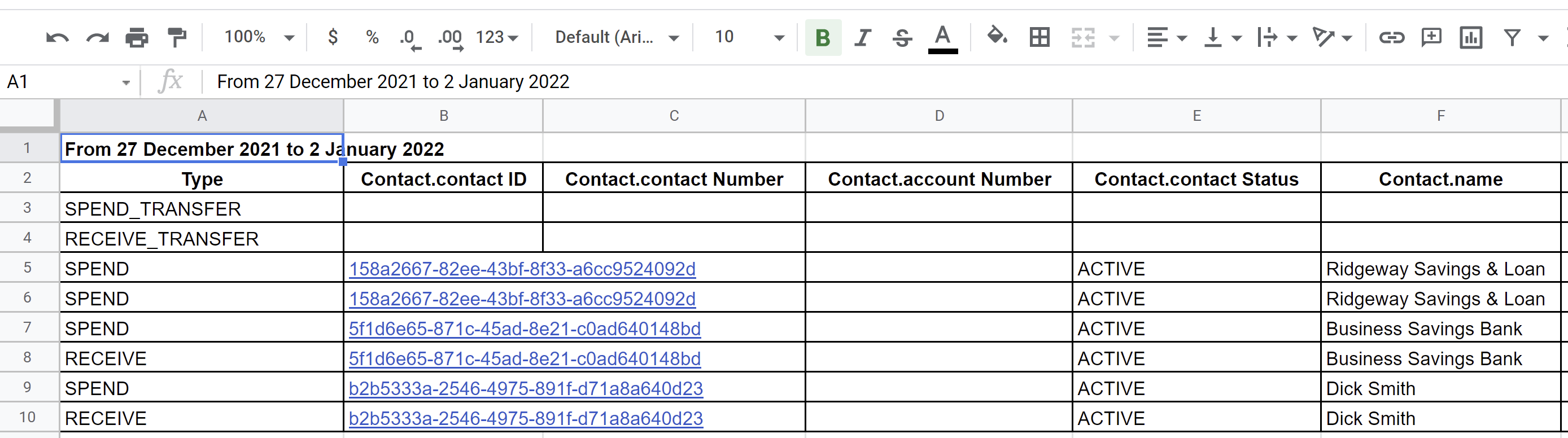This screenshot has height=438, width=1568.
Task: Click the select-all corner box
Action: (29, 115)
